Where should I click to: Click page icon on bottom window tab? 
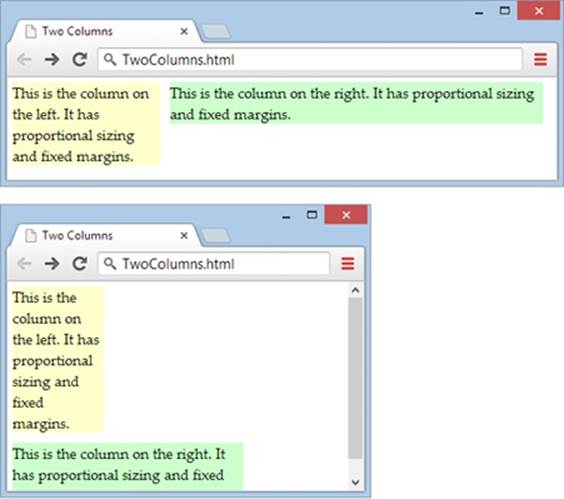(31, 235)
